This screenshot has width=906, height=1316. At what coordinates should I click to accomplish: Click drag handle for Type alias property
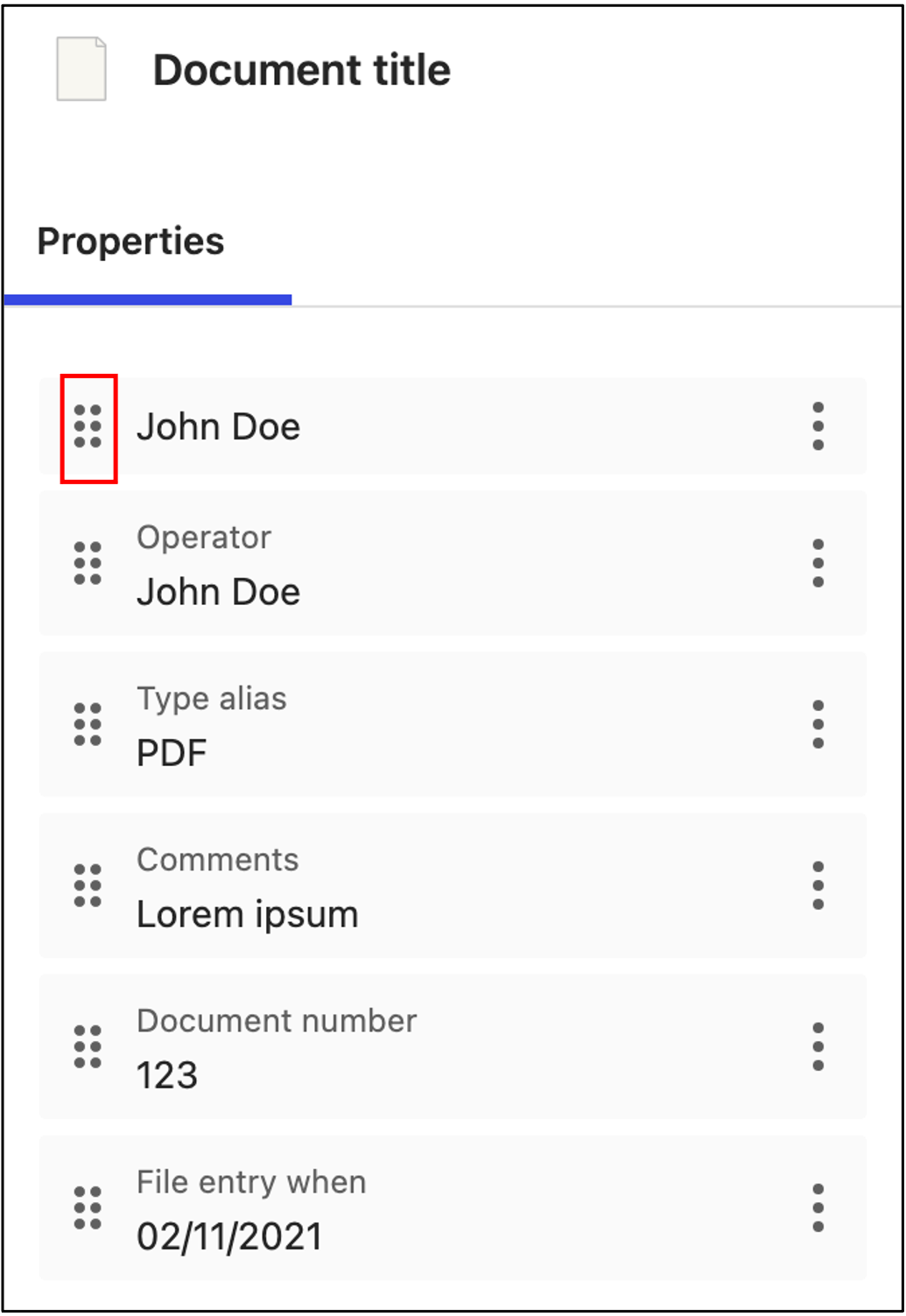point(88,724)
